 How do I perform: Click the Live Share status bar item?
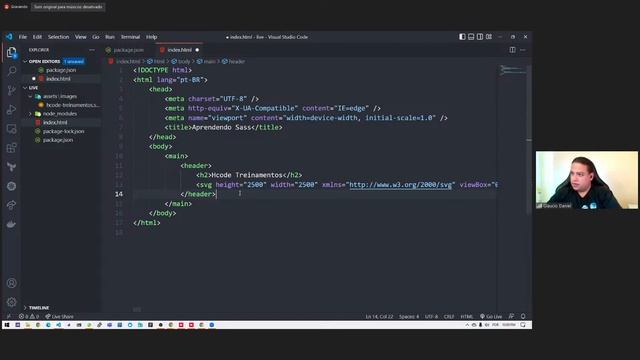click(x=60, y=316)
